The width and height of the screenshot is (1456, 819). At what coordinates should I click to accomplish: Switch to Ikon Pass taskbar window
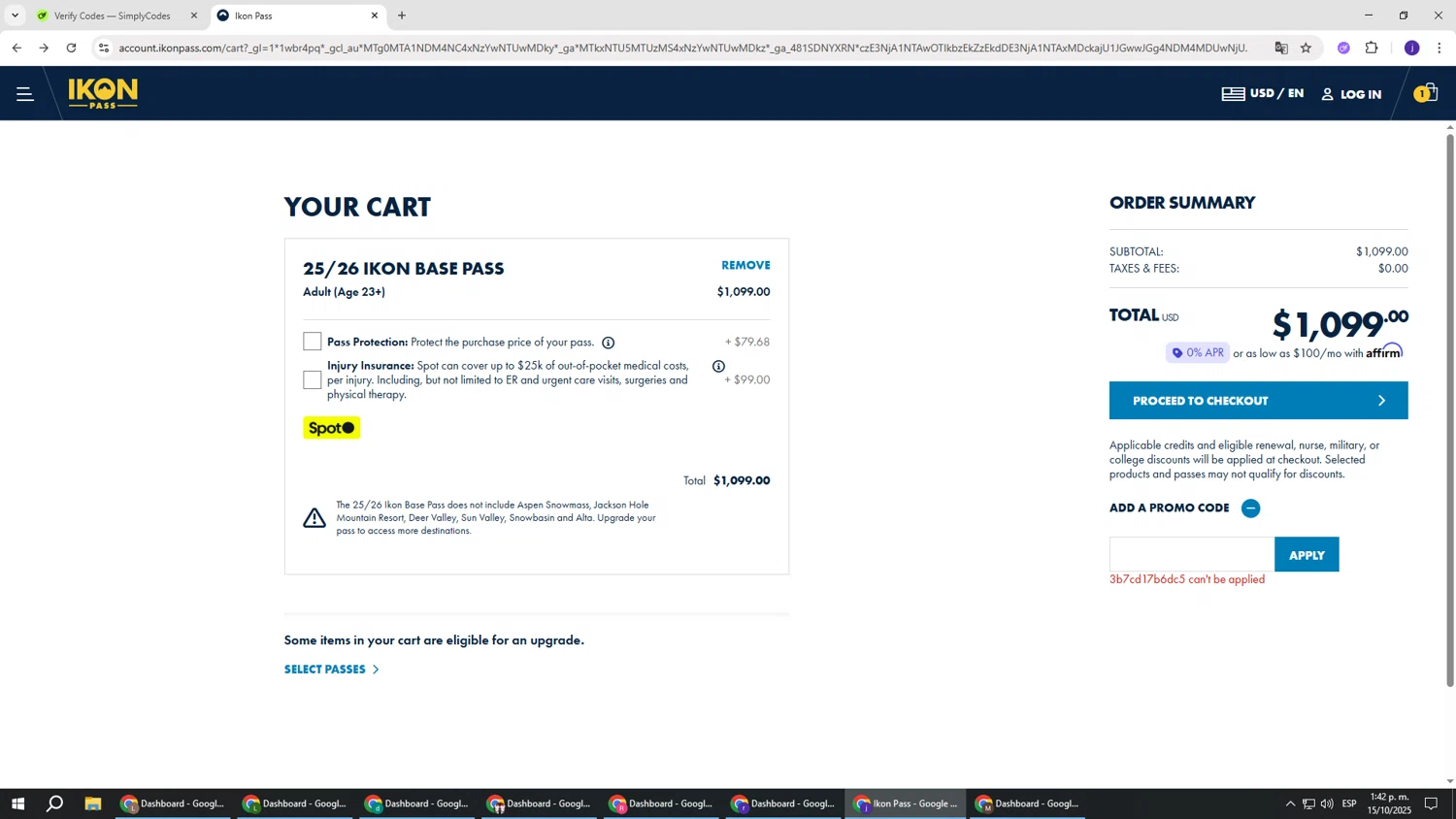[x=905, y=803]
